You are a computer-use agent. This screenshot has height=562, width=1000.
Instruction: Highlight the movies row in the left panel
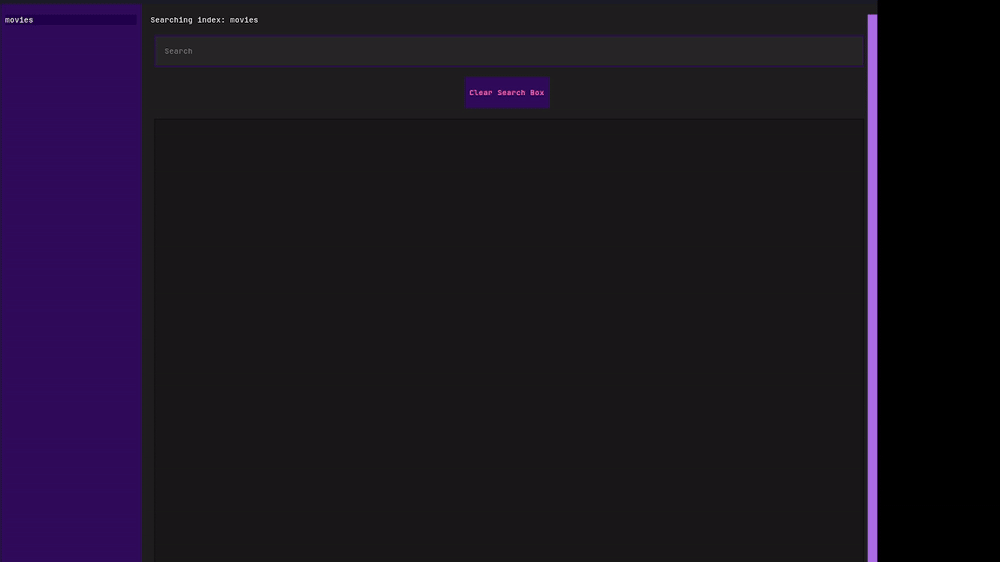(70, 20)
